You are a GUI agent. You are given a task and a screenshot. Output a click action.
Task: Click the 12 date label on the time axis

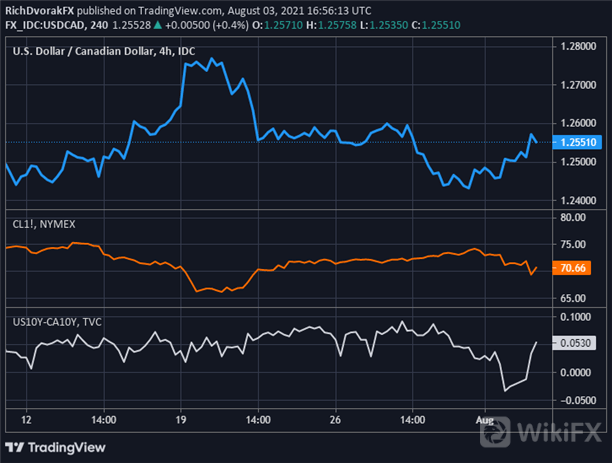(26, 420)
